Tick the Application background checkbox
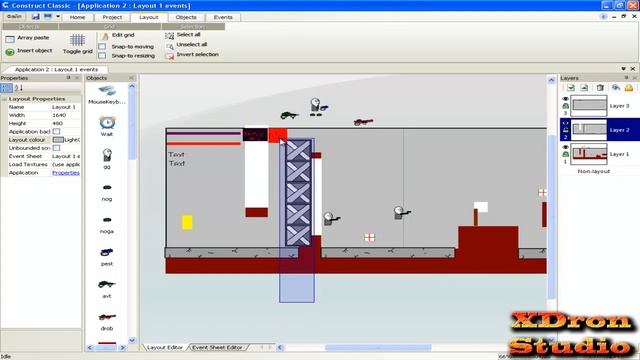Screen dimensions: 640x360 pyautogui.click(x=56, y=131)
